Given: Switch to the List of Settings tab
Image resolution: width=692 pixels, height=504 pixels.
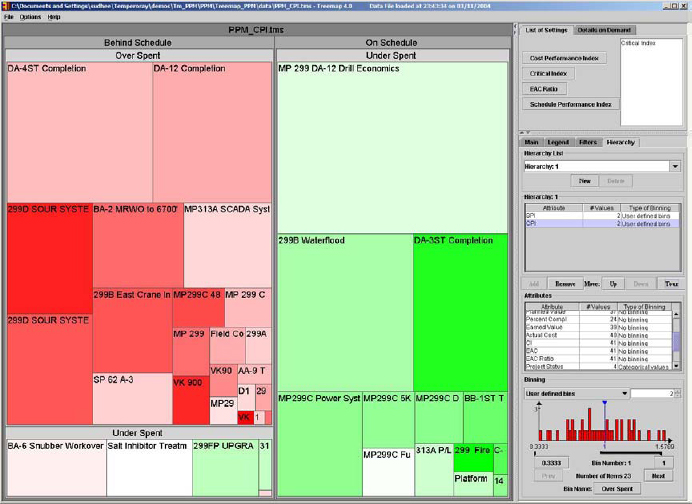Looking at the screenshot, I should [546, 30].
